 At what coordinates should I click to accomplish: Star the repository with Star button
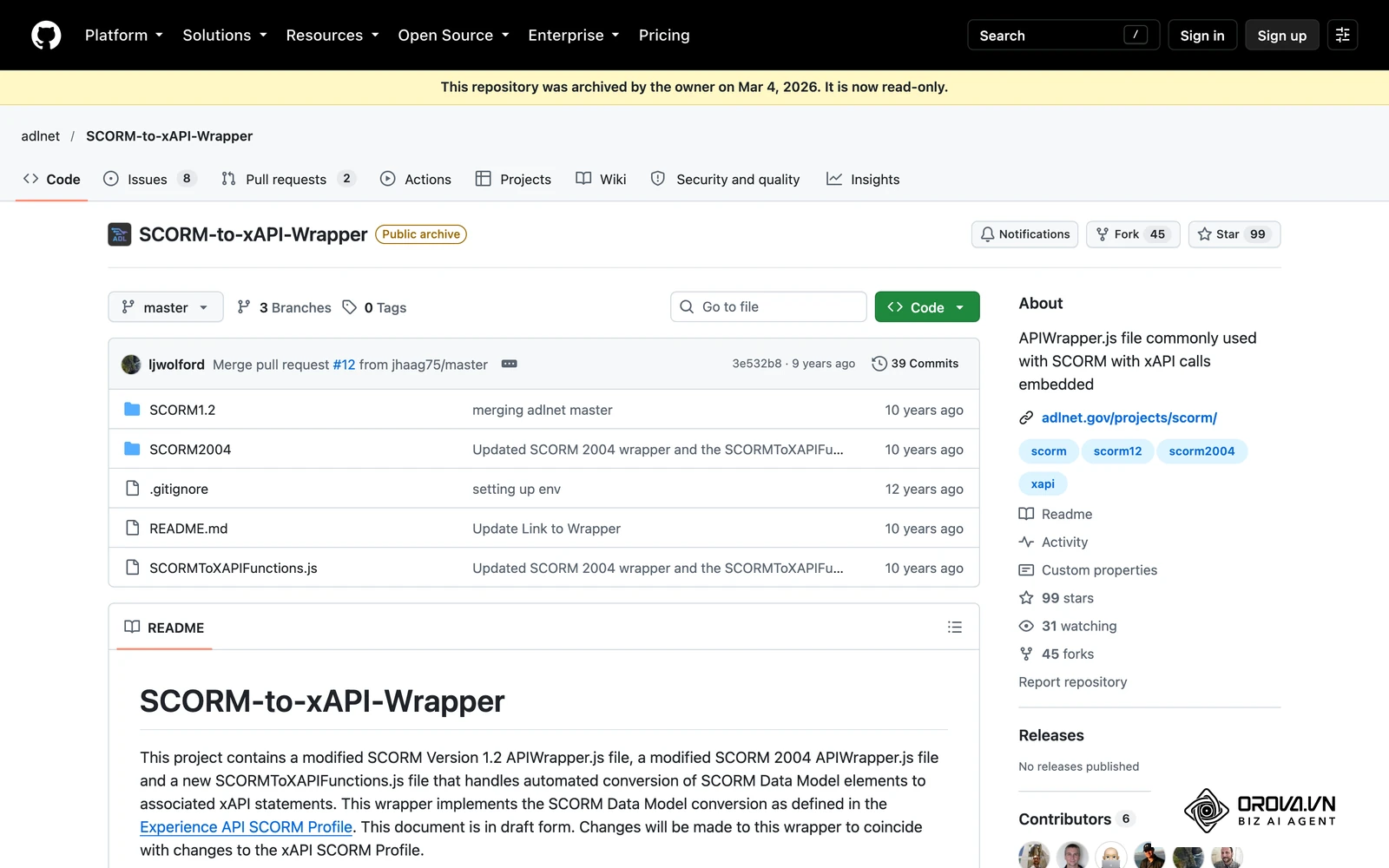click(1234, 234)
